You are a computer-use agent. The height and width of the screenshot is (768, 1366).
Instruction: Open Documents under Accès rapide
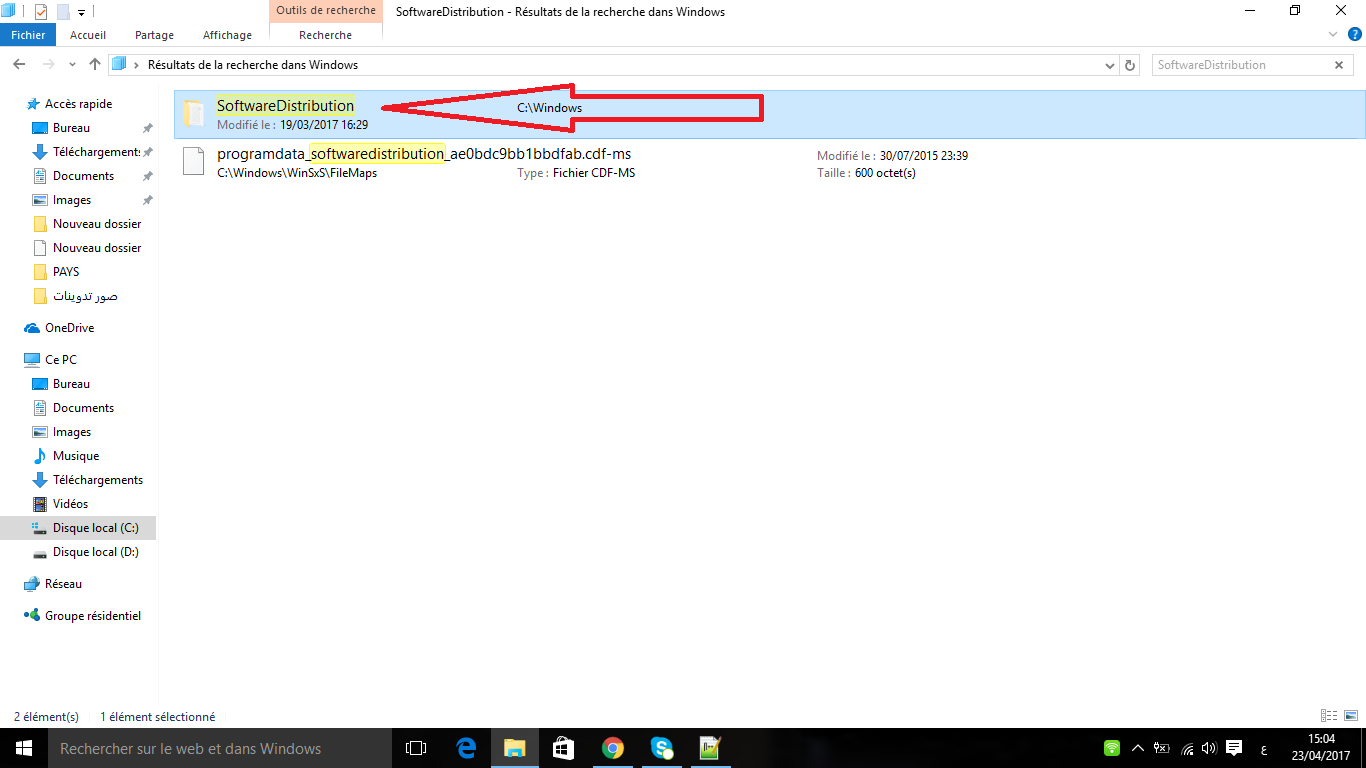[x=83, y=176]
